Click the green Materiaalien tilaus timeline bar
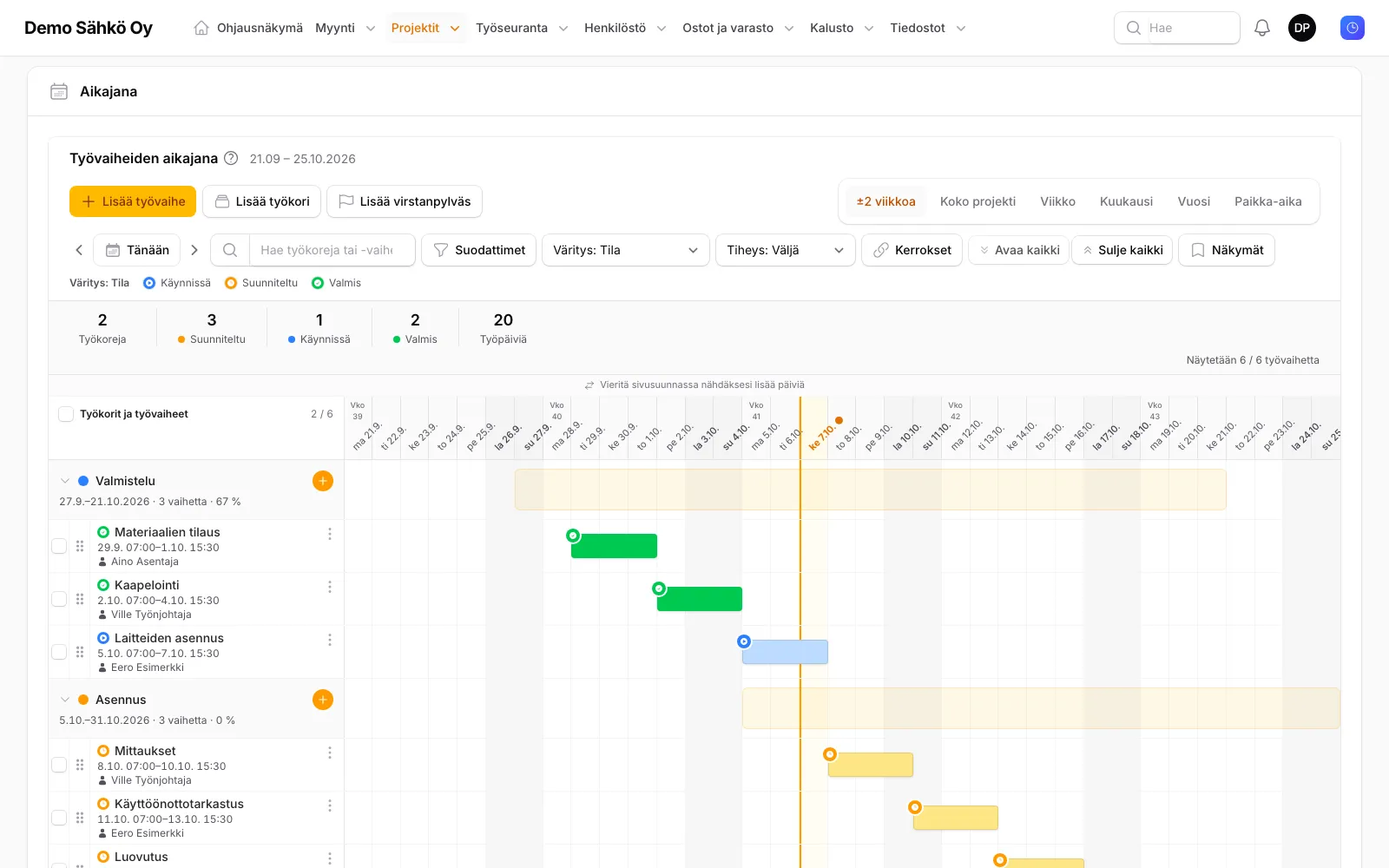This screenshot has width=1389, height=868. coord(614,546)
